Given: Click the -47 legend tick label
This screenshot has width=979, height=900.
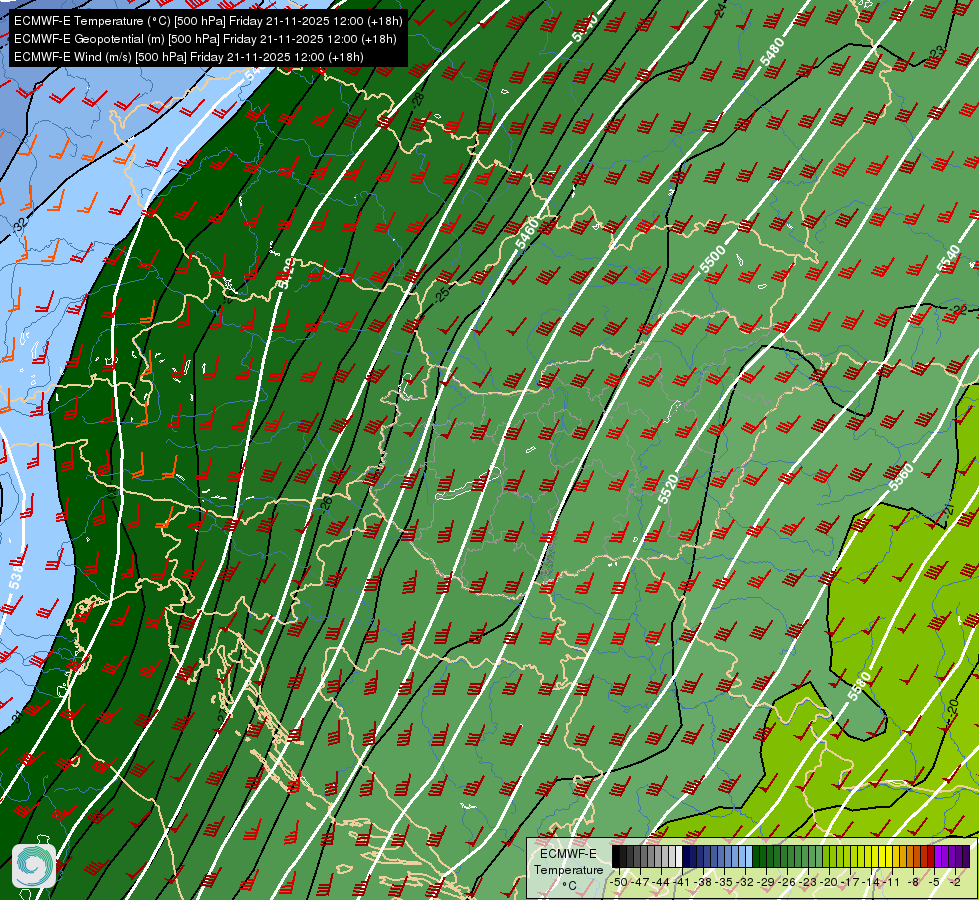Looking at the screenshot, I should coord(641,882).
